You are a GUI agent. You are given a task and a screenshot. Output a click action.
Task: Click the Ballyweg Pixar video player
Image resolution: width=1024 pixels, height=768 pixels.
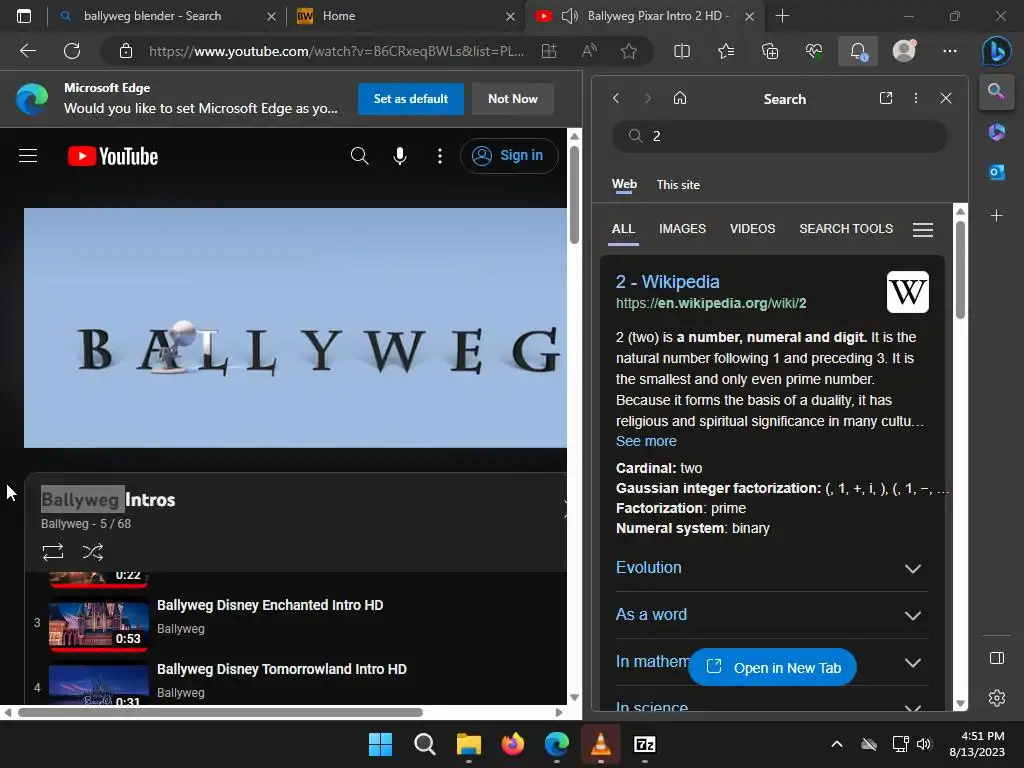pyautogui.click(x=295, y=328)
